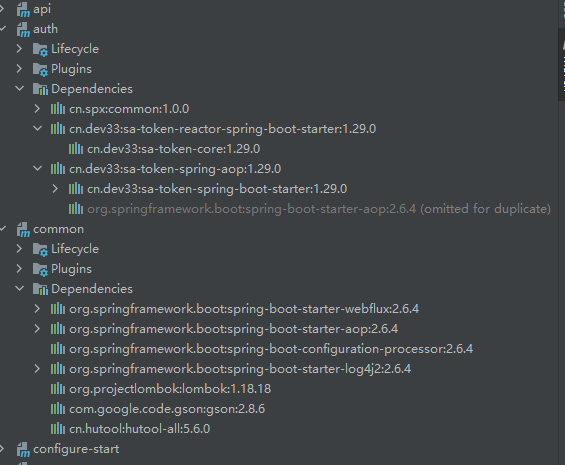Collapse Dependencies under common module

pyautogui.click(x=20, y=288)
